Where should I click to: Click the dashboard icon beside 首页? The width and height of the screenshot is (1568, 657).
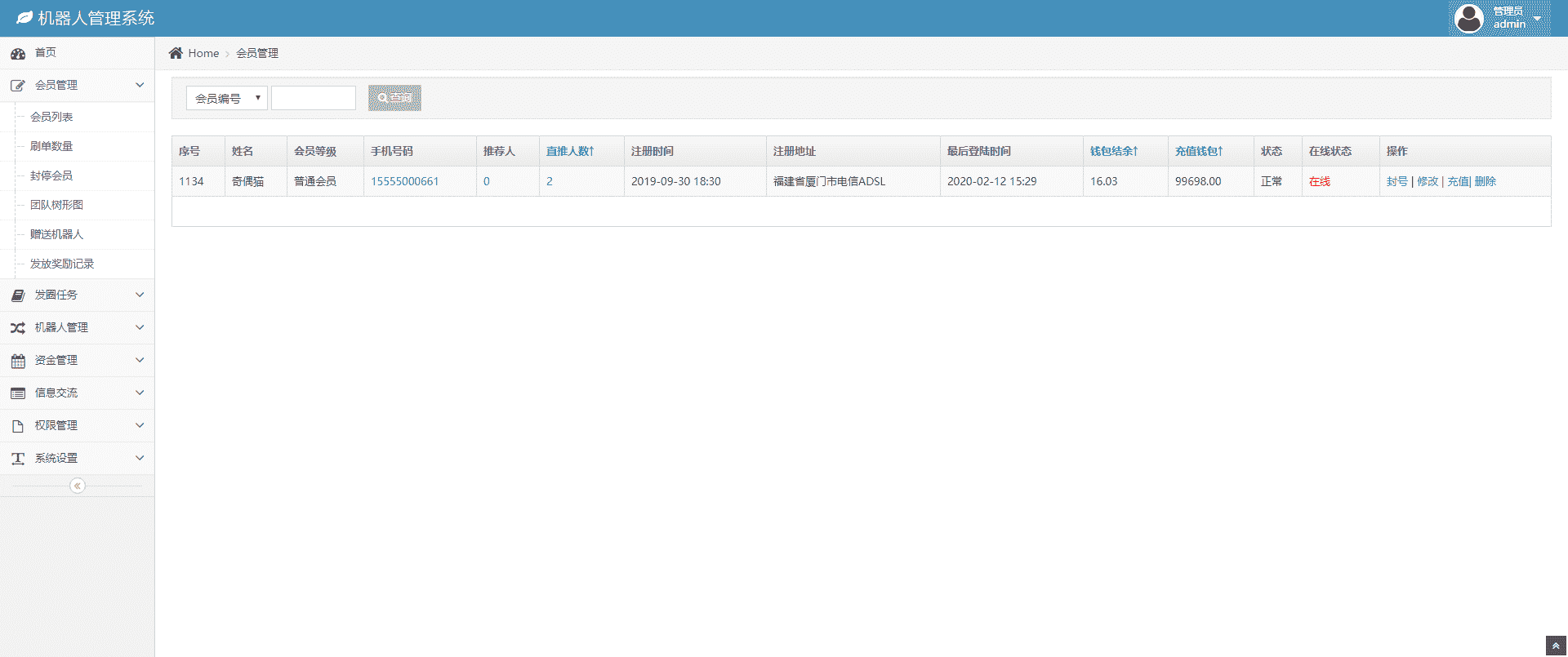[x=18, y=54]
